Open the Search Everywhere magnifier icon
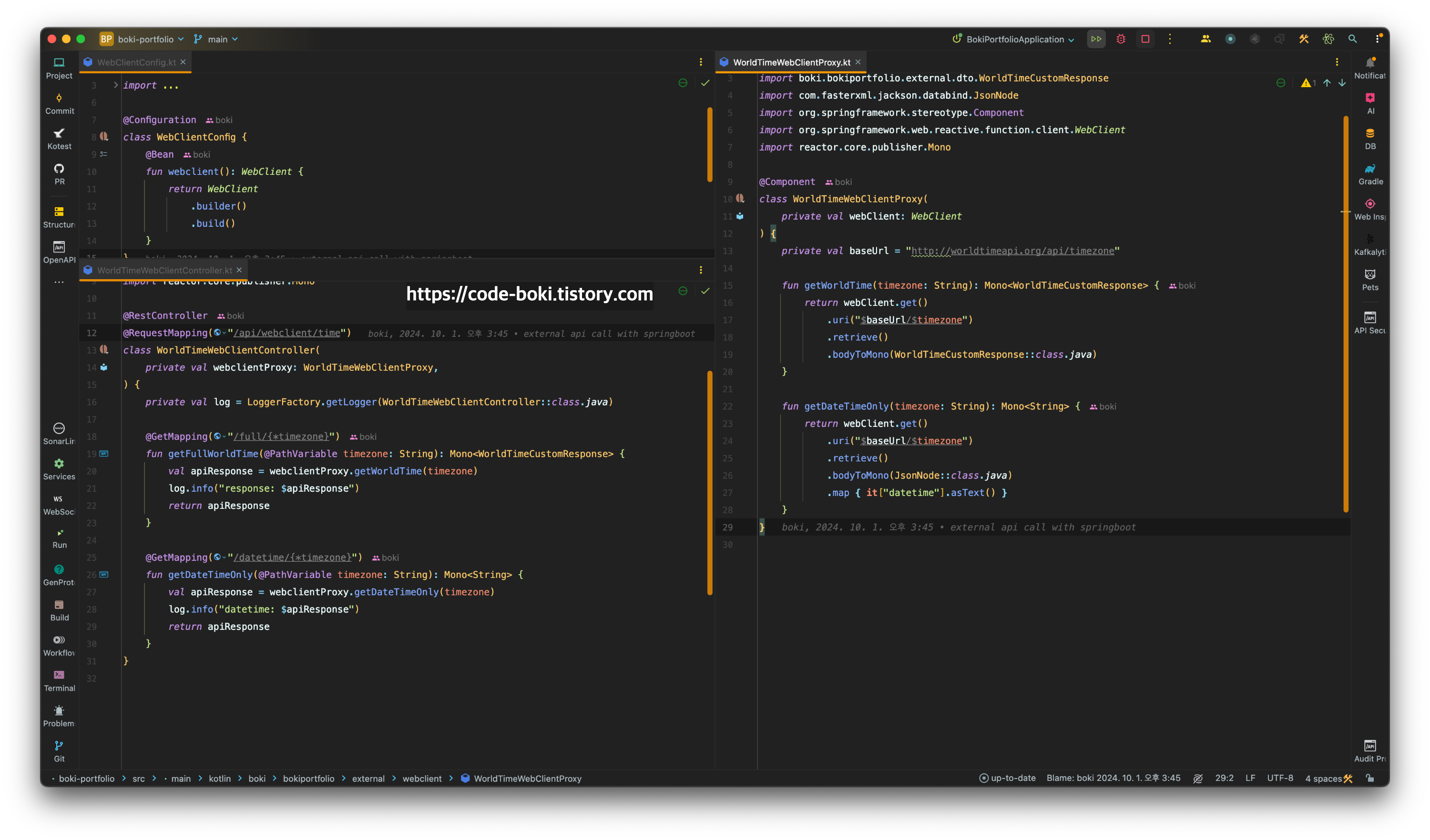This screenshot has height=840, width=1430. [1352, 39]
